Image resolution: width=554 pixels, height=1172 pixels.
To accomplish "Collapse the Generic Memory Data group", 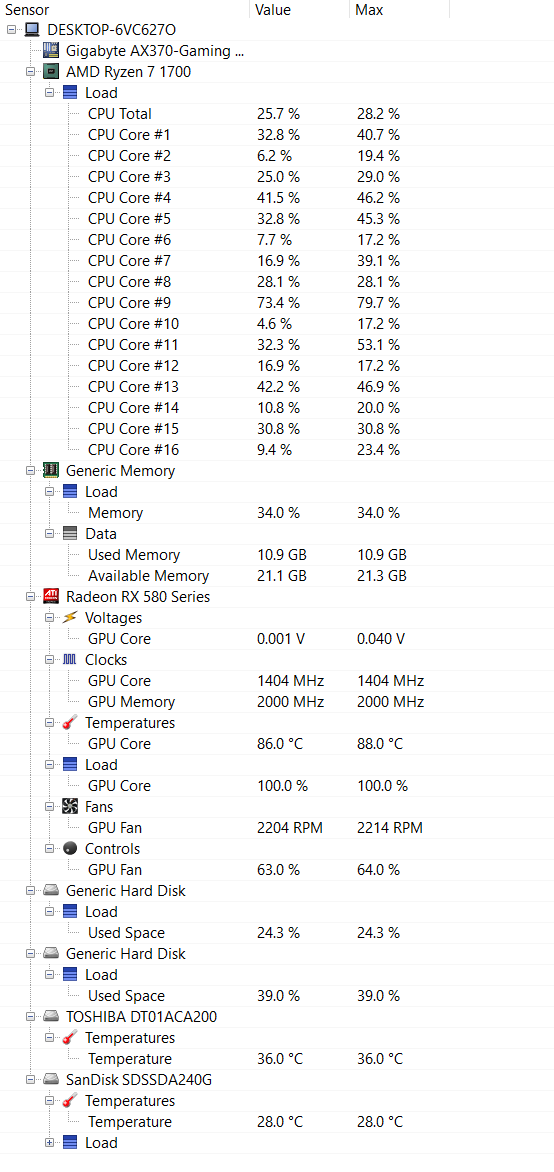I will tap(49, 534).
